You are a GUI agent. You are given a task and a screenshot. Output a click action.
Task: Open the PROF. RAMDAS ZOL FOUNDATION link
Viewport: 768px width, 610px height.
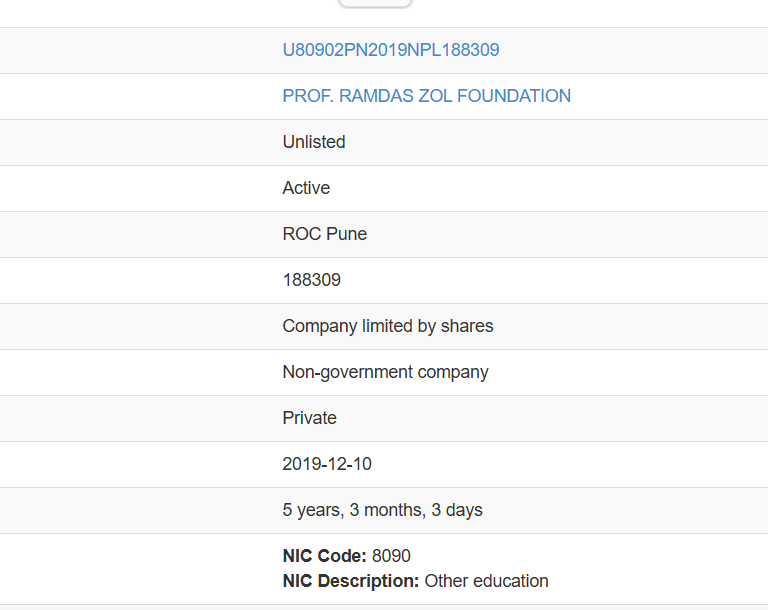tap(426, 96)
